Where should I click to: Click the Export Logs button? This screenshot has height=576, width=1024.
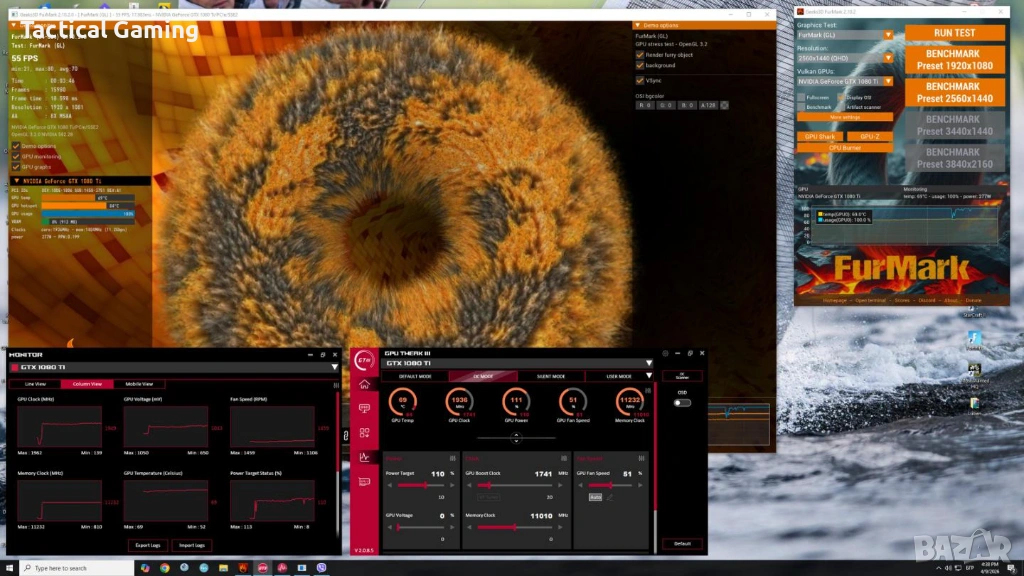147,545
